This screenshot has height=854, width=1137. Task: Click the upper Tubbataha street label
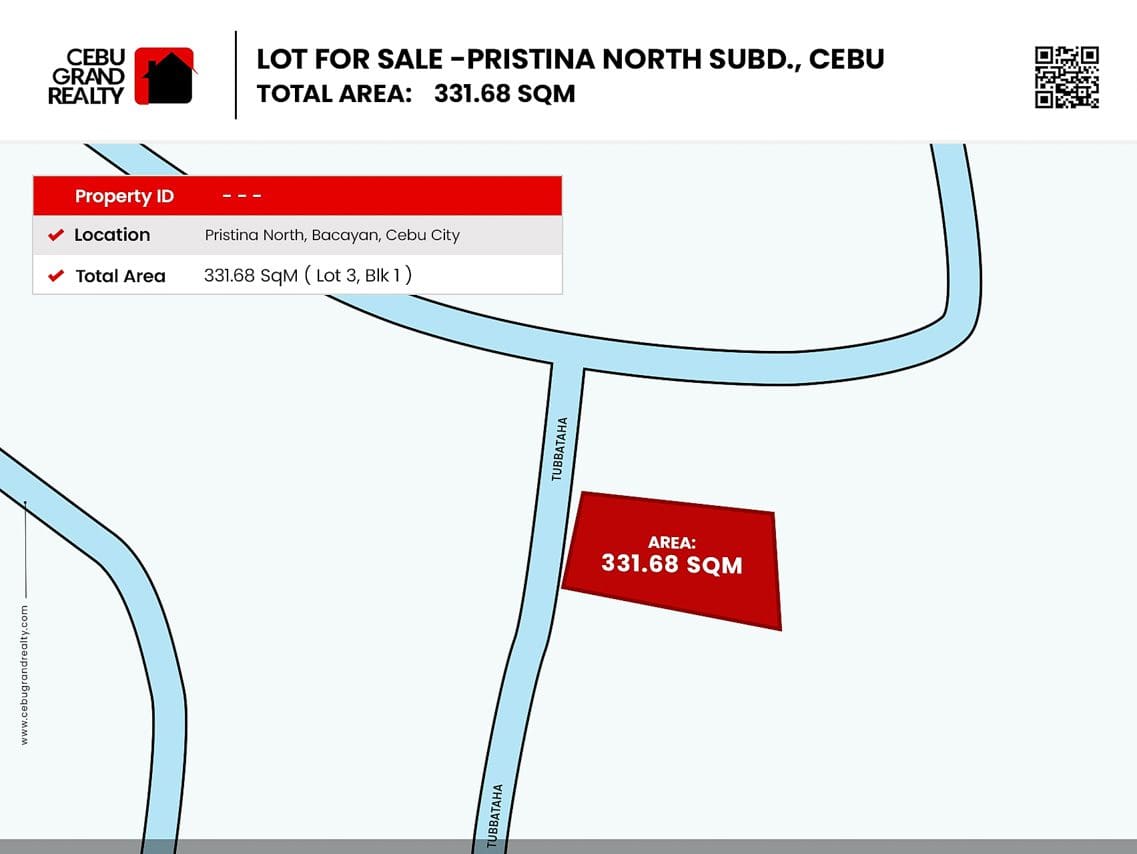coord(560,449)
